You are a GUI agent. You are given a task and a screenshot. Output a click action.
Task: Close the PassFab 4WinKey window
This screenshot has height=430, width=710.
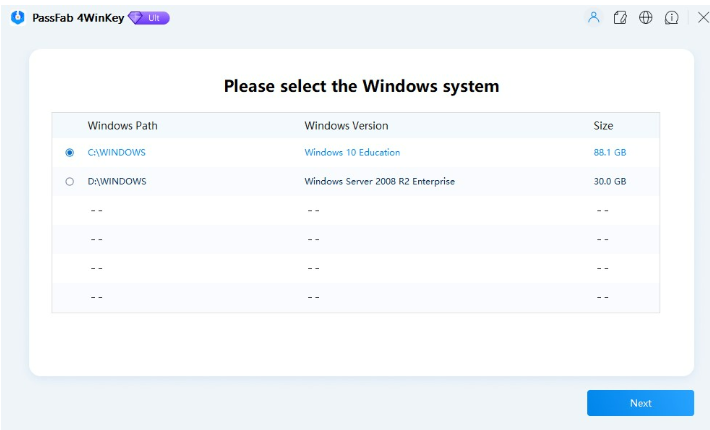click(x=698, y=18)
